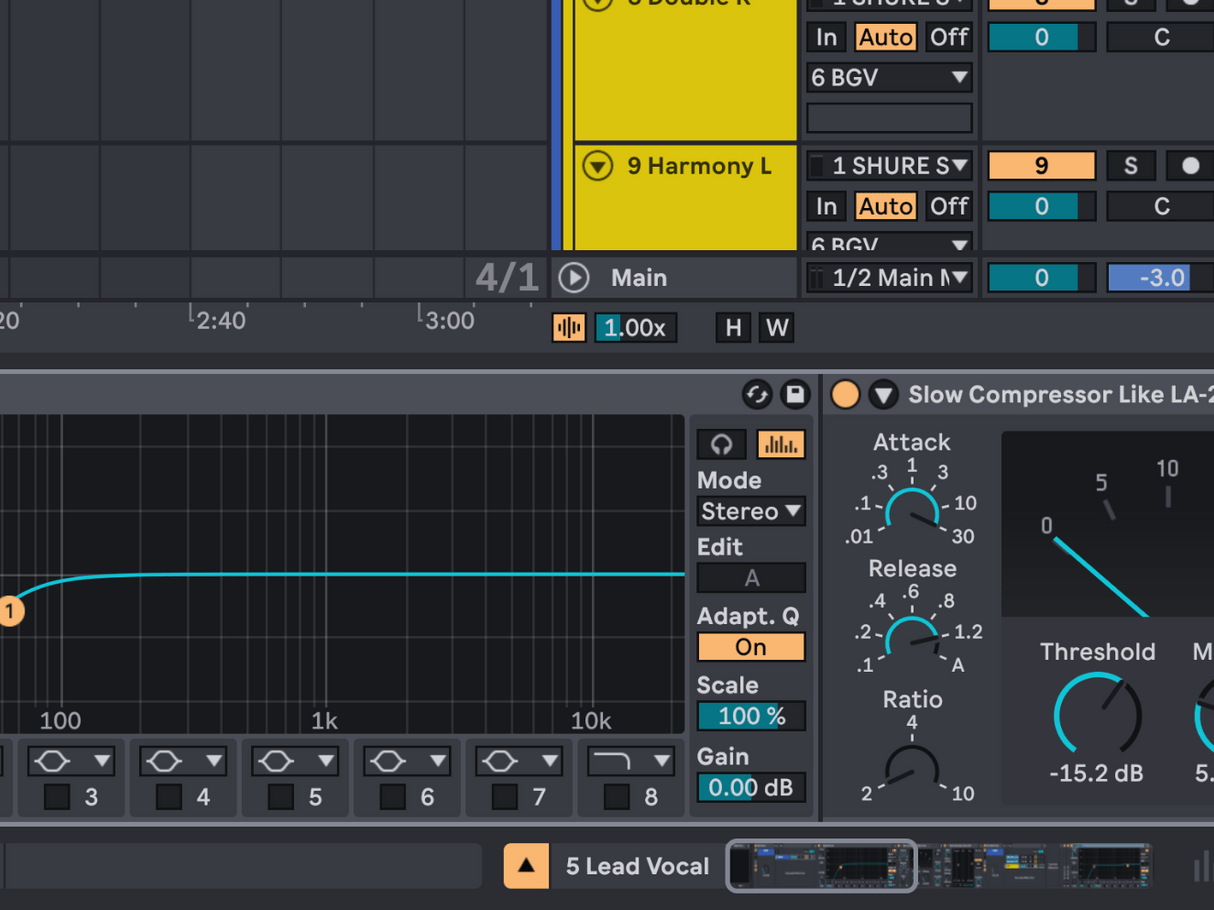Toggle the EQ spectrum analyzer icon
This screenshot has height=910, width=1214.
[780, 444]
